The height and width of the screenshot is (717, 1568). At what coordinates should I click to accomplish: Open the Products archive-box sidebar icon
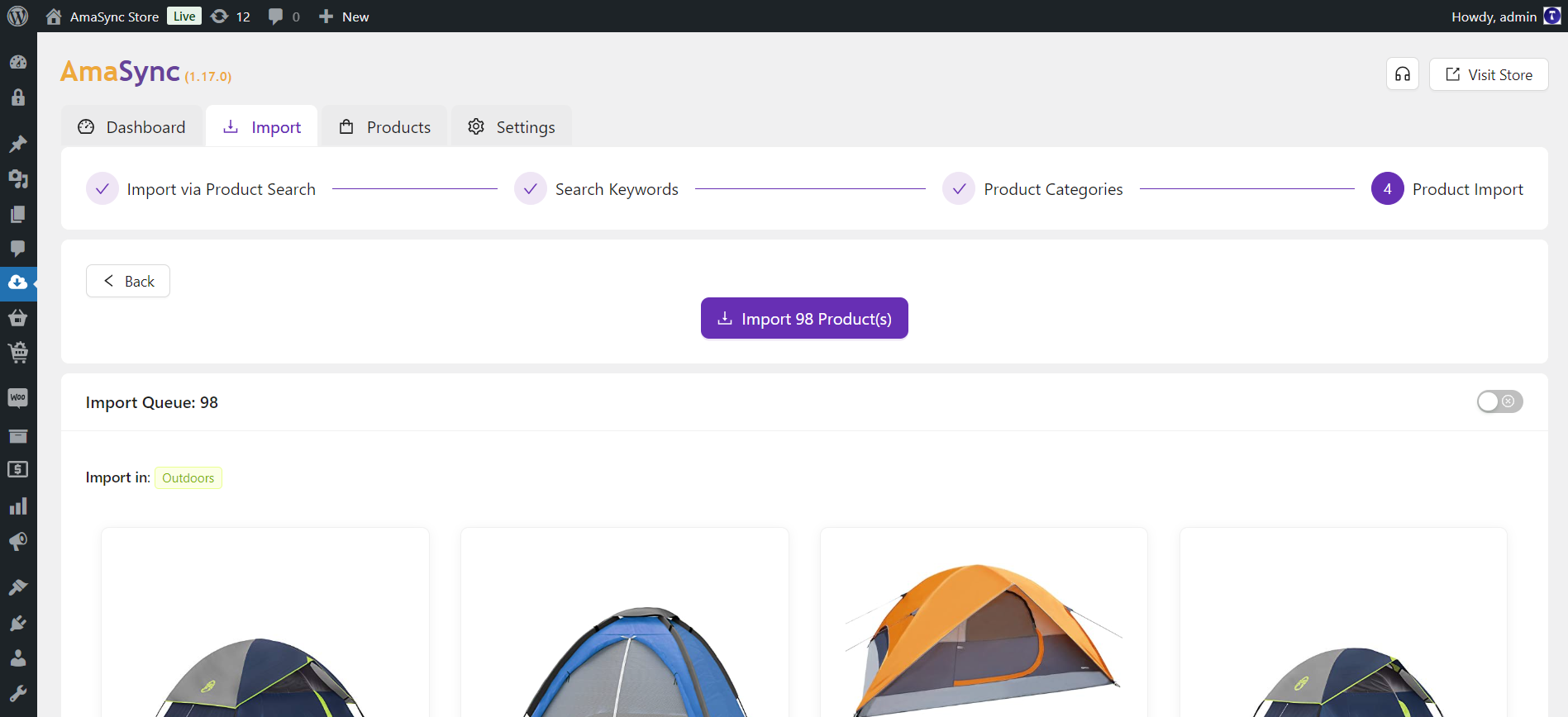(18, 436)
